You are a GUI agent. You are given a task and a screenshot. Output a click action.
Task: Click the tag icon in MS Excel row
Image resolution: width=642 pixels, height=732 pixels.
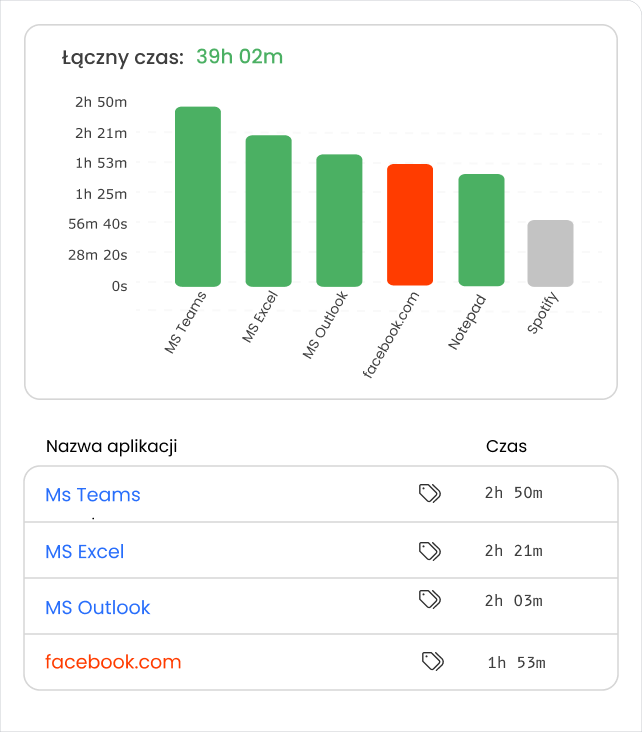[430, 550]
